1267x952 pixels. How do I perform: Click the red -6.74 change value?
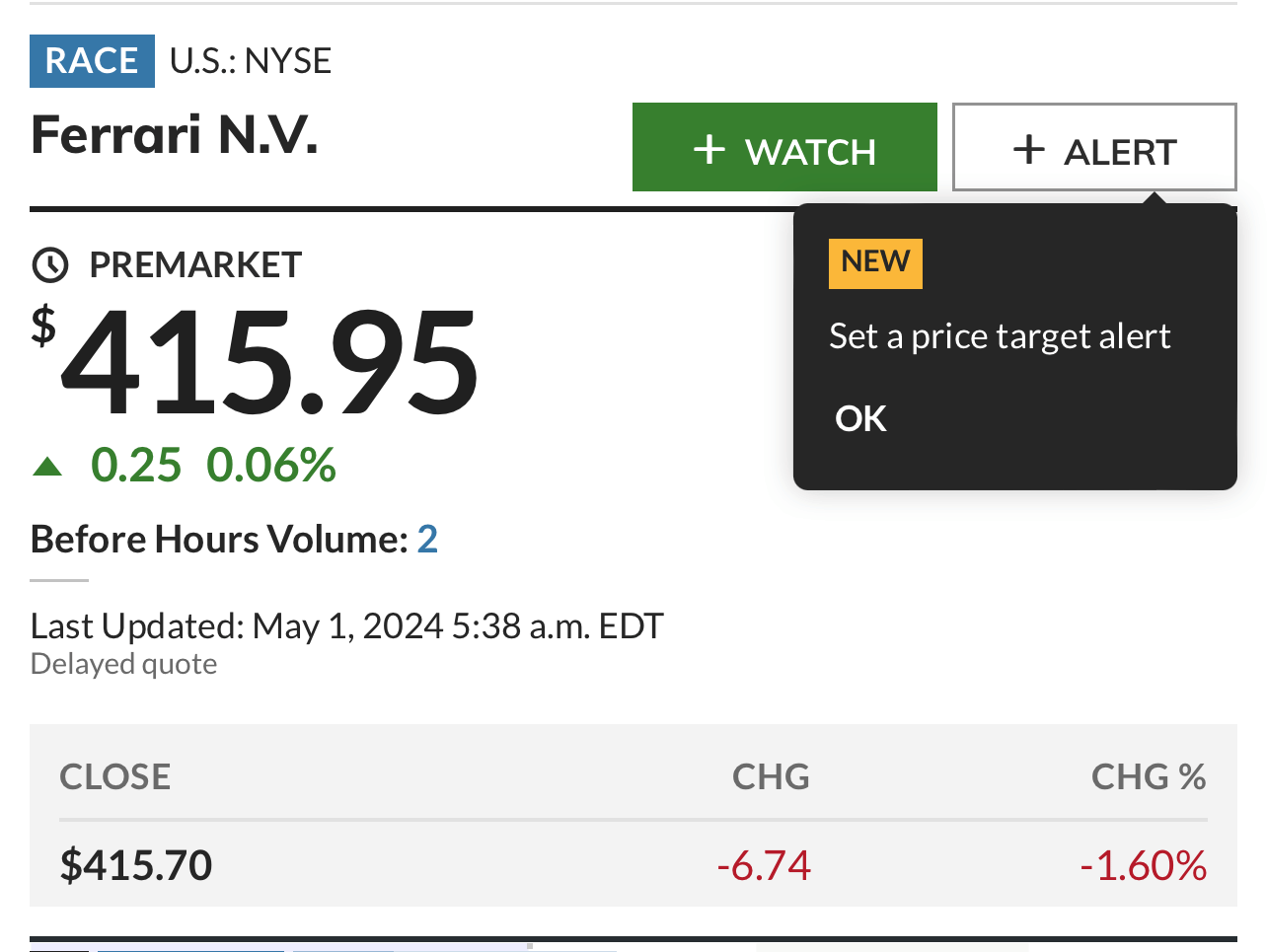pos(764,865)
